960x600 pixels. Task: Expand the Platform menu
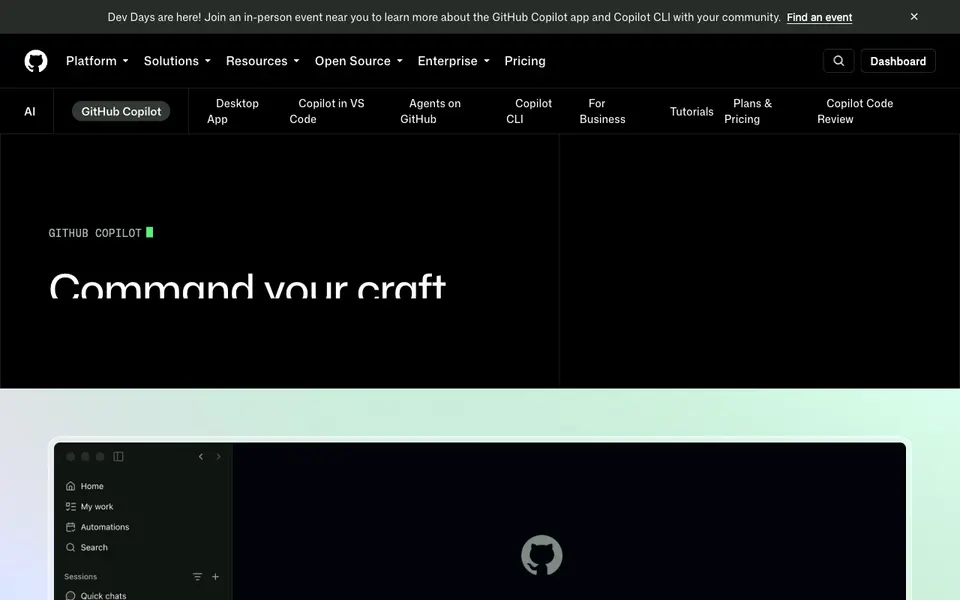pos(97,61)
